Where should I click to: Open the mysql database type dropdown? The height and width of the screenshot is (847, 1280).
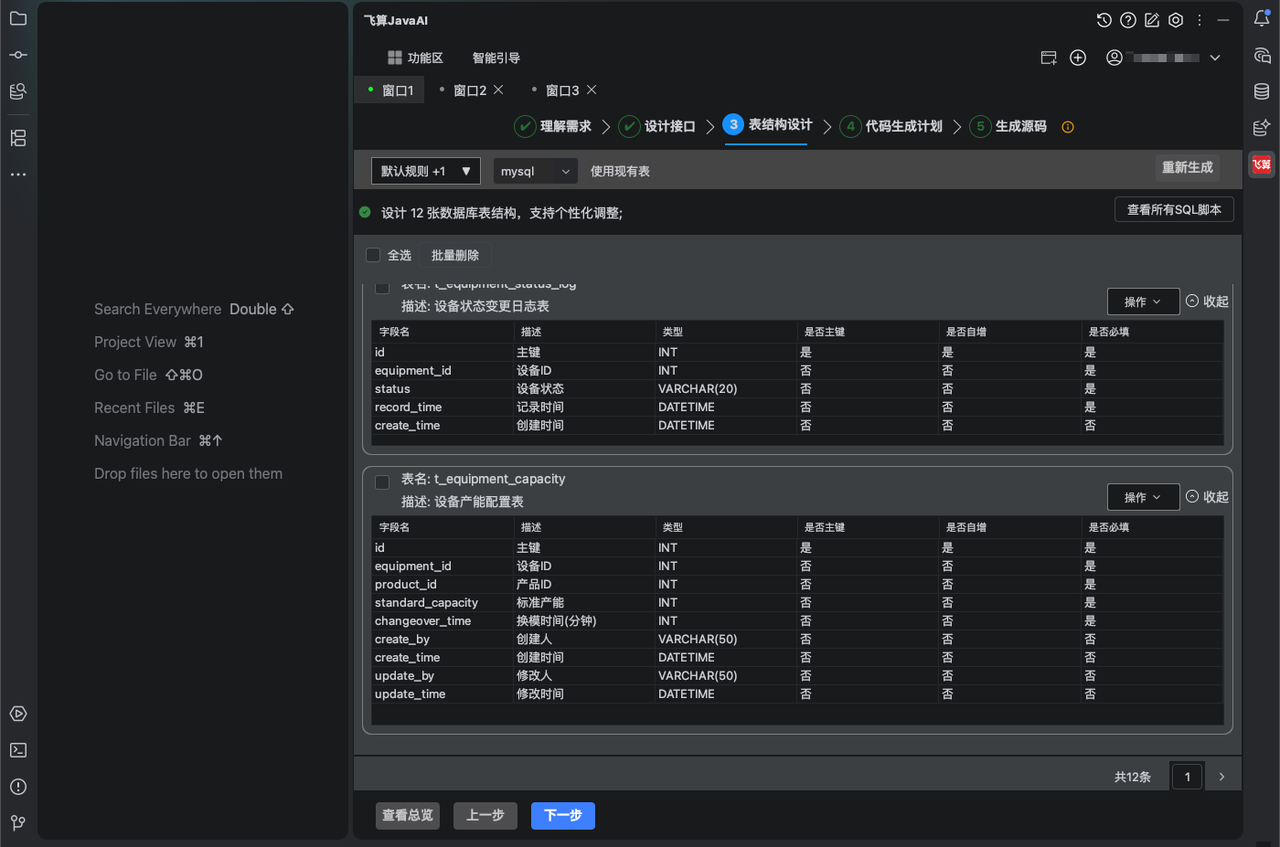click(x=536, y=171)
